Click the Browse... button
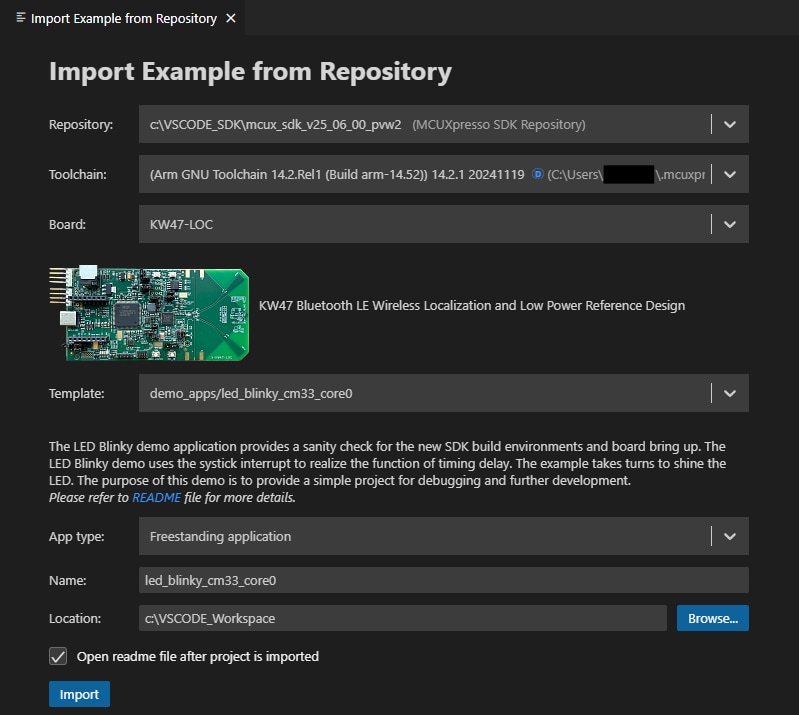Screen dimensions: 799x715 [x=712, y=618]
